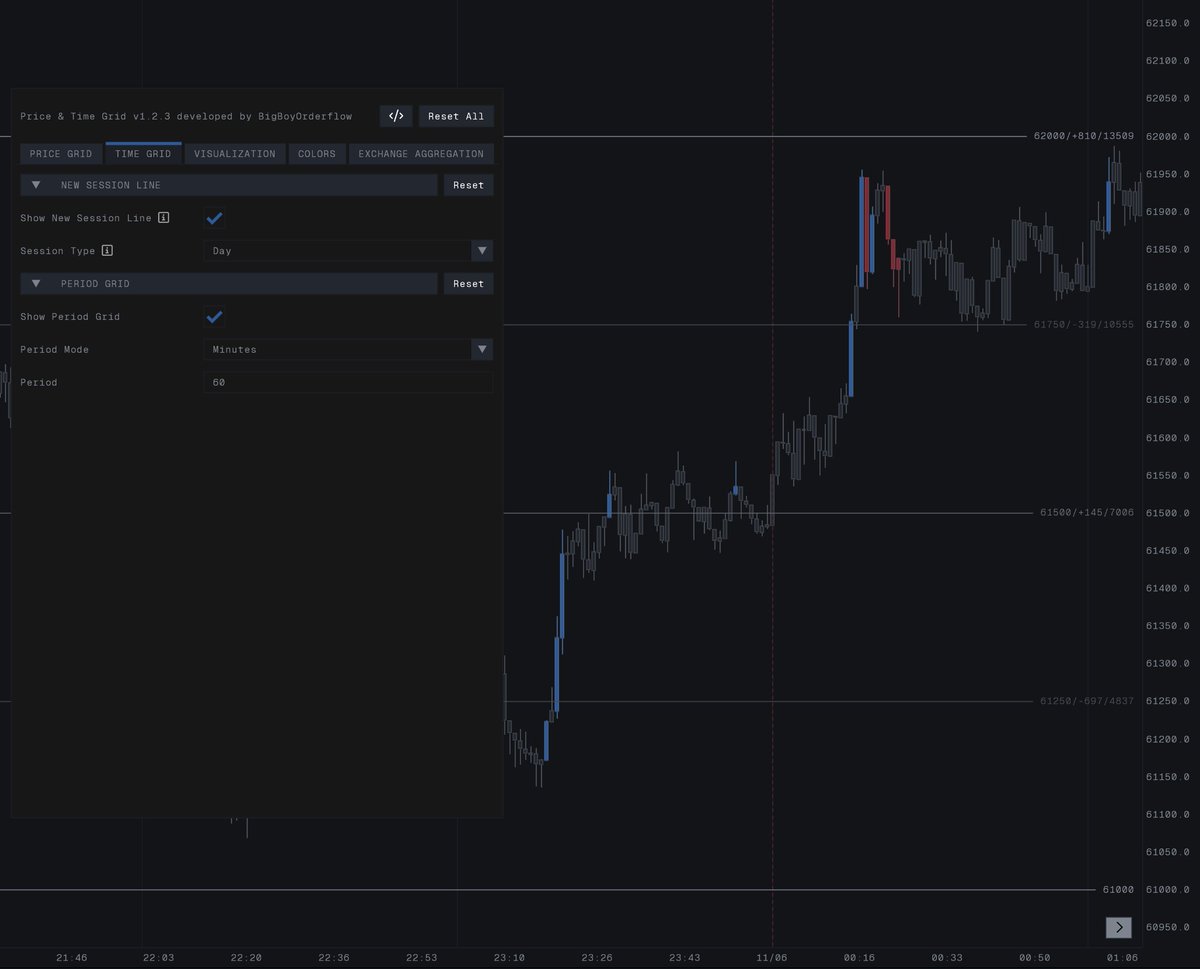Click the 61250/-697/4837 grid level label
This screenshot has width=1200, height=969.
1087,701
